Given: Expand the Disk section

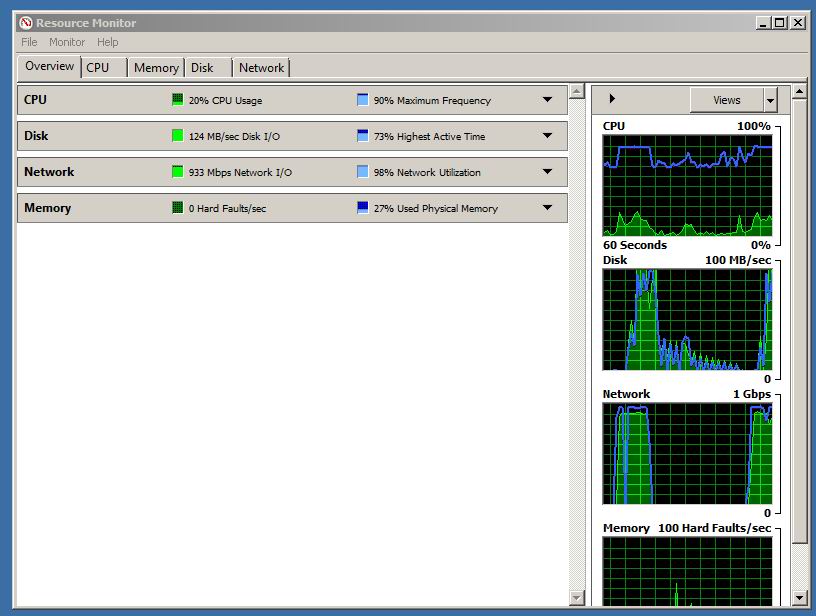Looking at the screenshot, I should (x=547, y=136).
